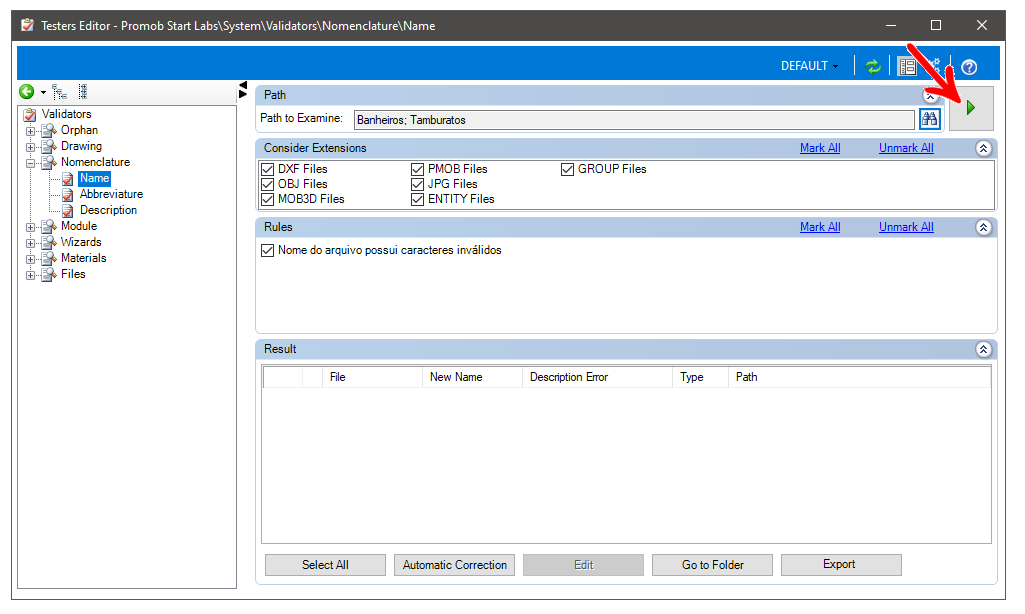The image size is (1025, 614).
Task: Click the green back arrow icon
Action: [x=27, y=92]
